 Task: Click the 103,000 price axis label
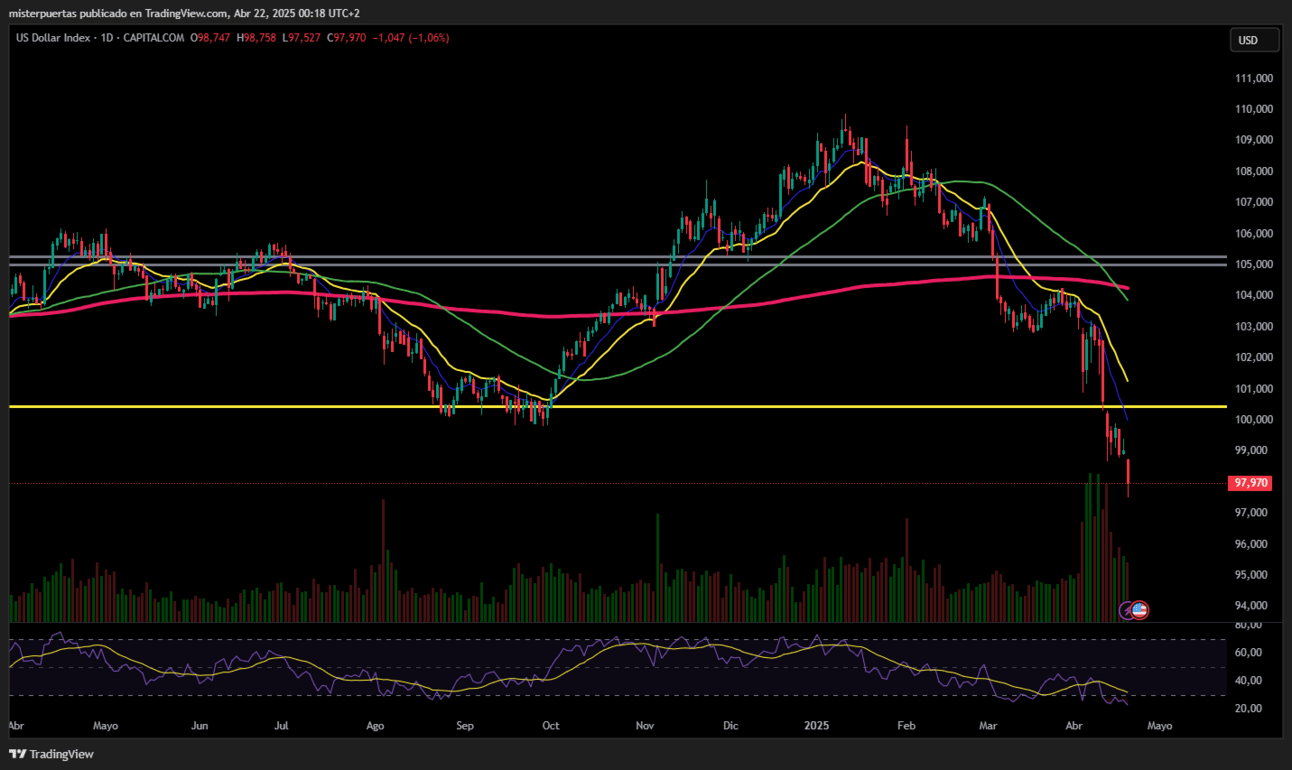(x=1256, y=326)
